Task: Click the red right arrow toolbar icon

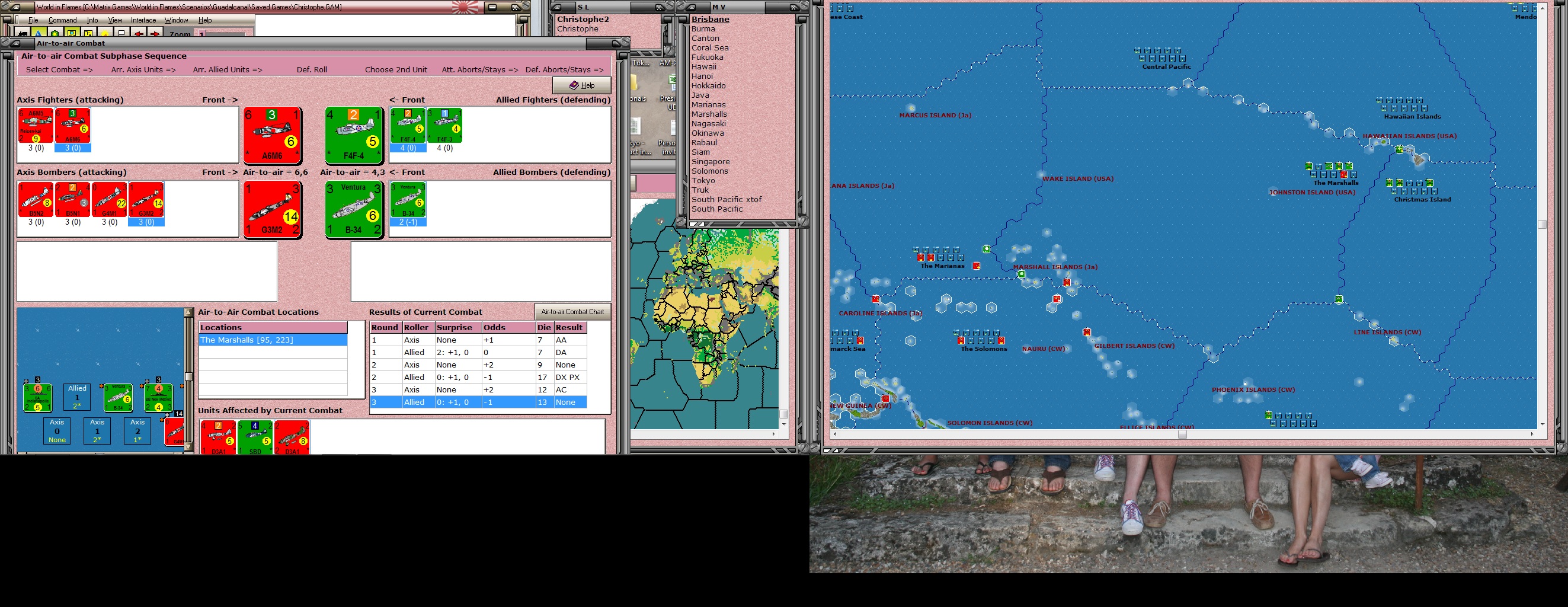Action: click(156, 34)
